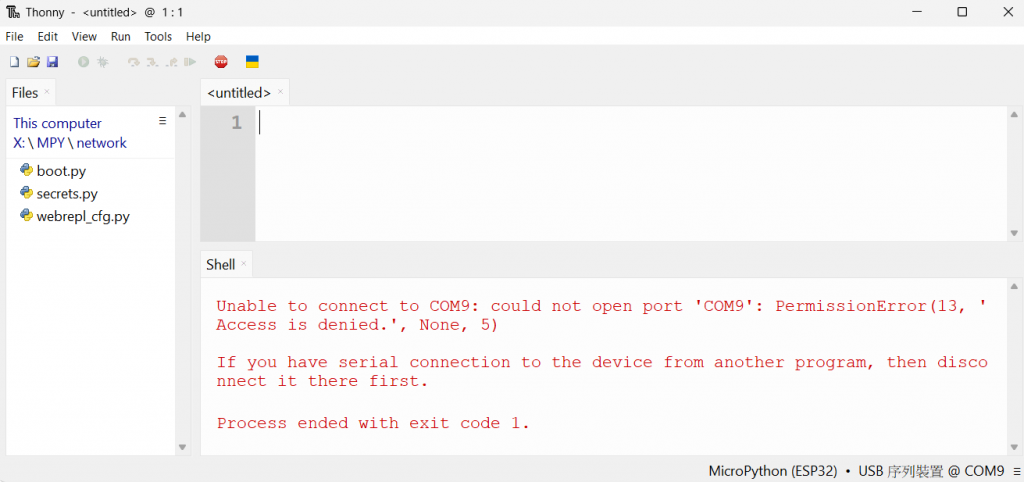1024x482 pixels.
Task: Open the Run menu
Action: (x=121, y=37)
